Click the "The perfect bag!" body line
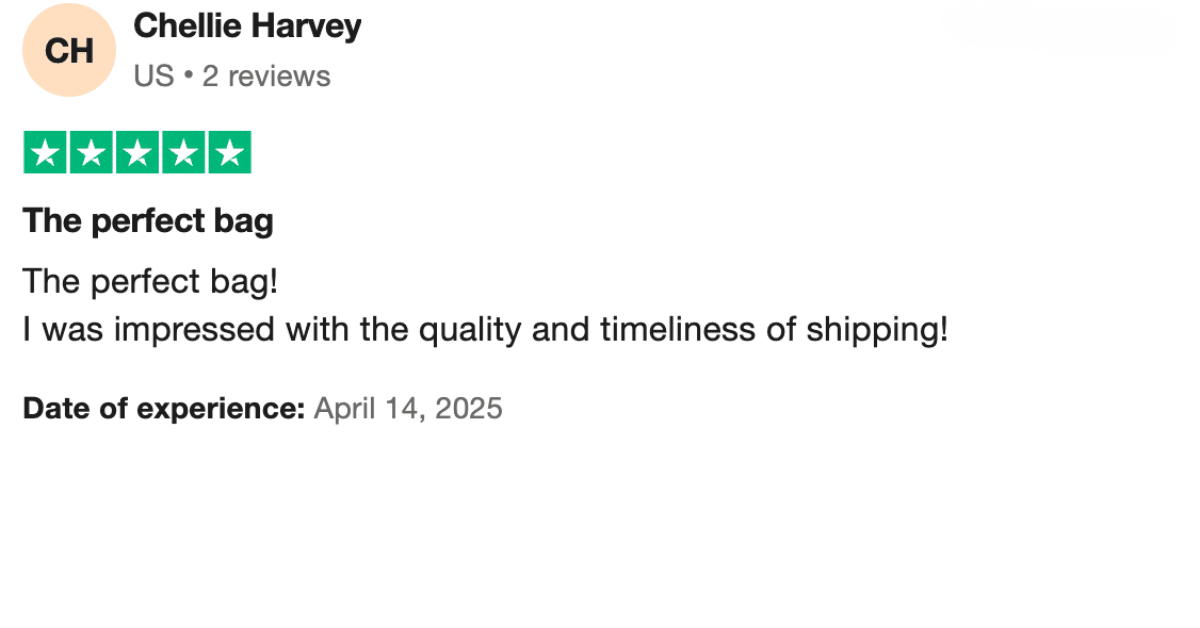This screenshot has width=1200, height=628. pos(150,282)
